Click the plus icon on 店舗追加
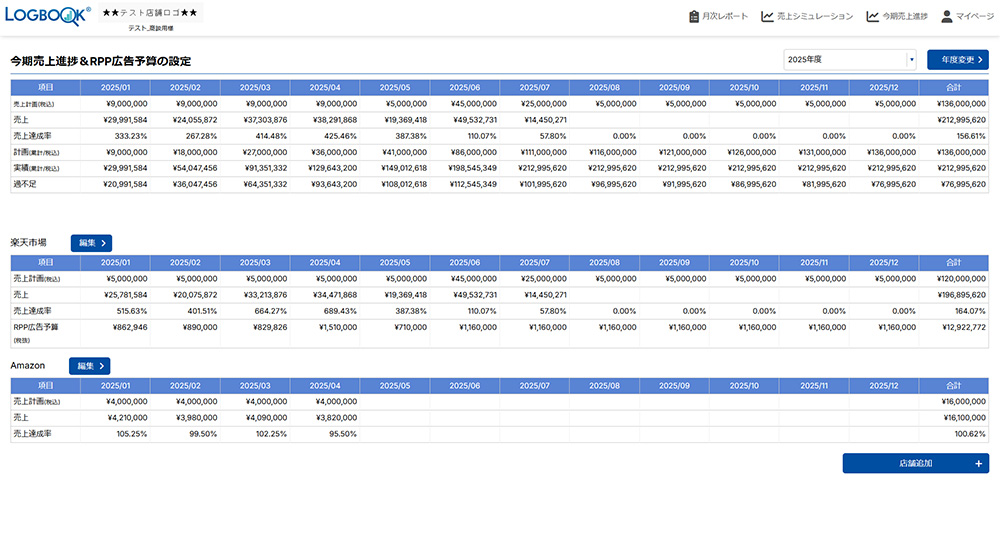 click(978, 463)
